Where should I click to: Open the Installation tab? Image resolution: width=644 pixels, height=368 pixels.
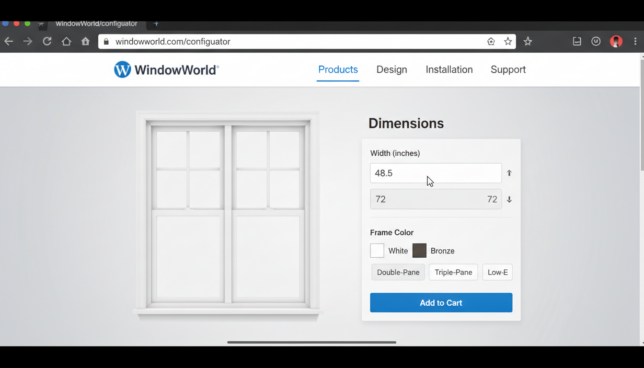(x=449, y=69)
